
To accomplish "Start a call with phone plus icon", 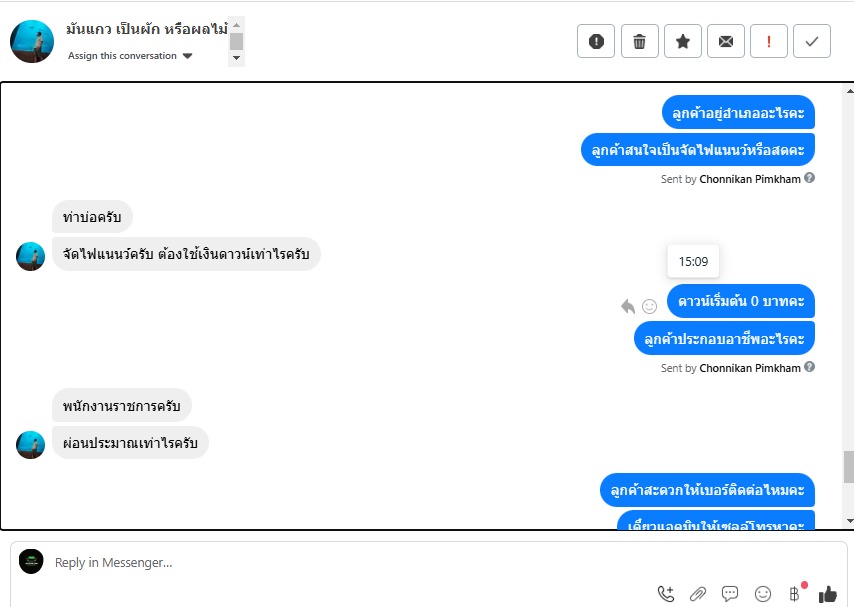I will coord(666,593).
